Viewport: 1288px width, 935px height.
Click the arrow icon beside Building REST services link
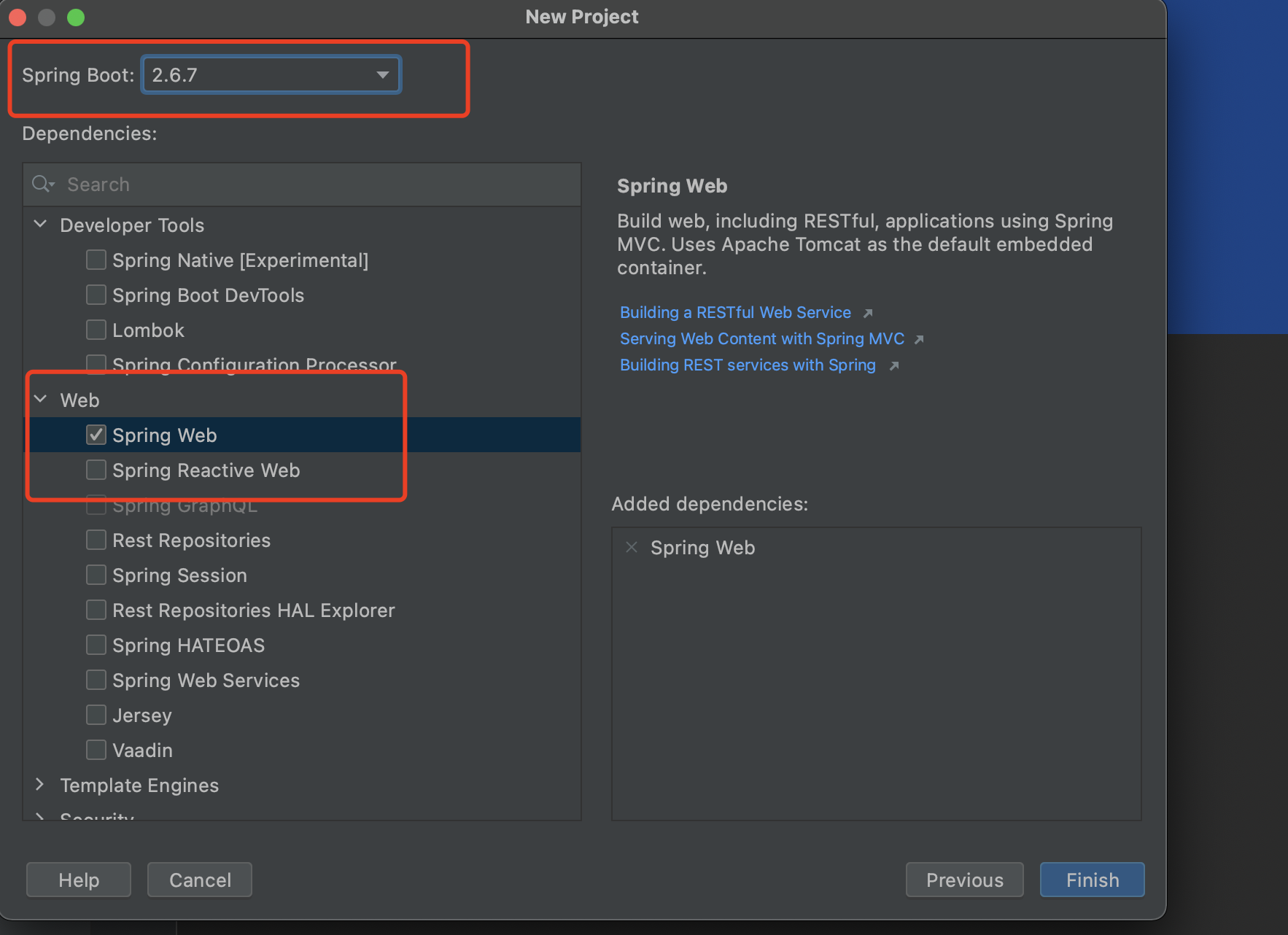(x=894, y=366)
